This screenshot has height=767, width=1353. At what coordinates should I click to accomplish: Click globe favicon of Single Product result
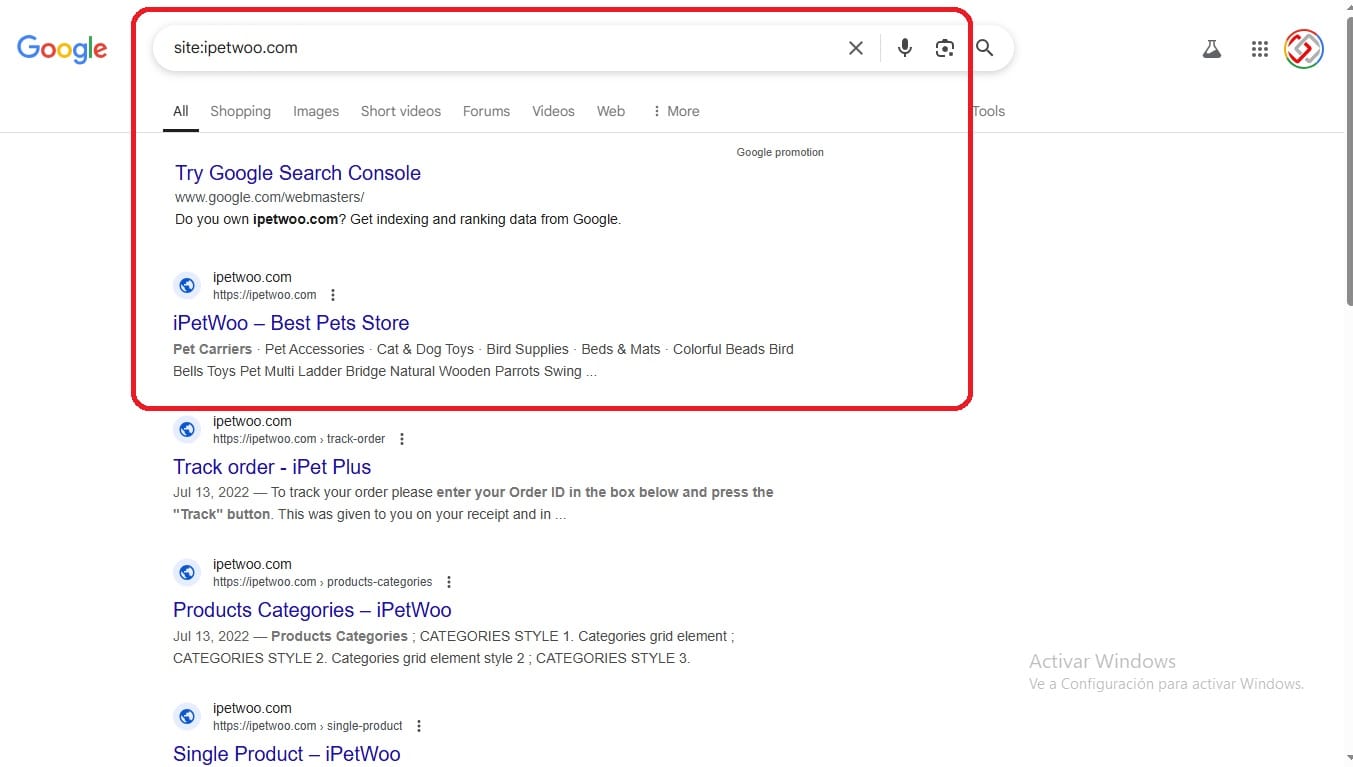pos(187,717)
